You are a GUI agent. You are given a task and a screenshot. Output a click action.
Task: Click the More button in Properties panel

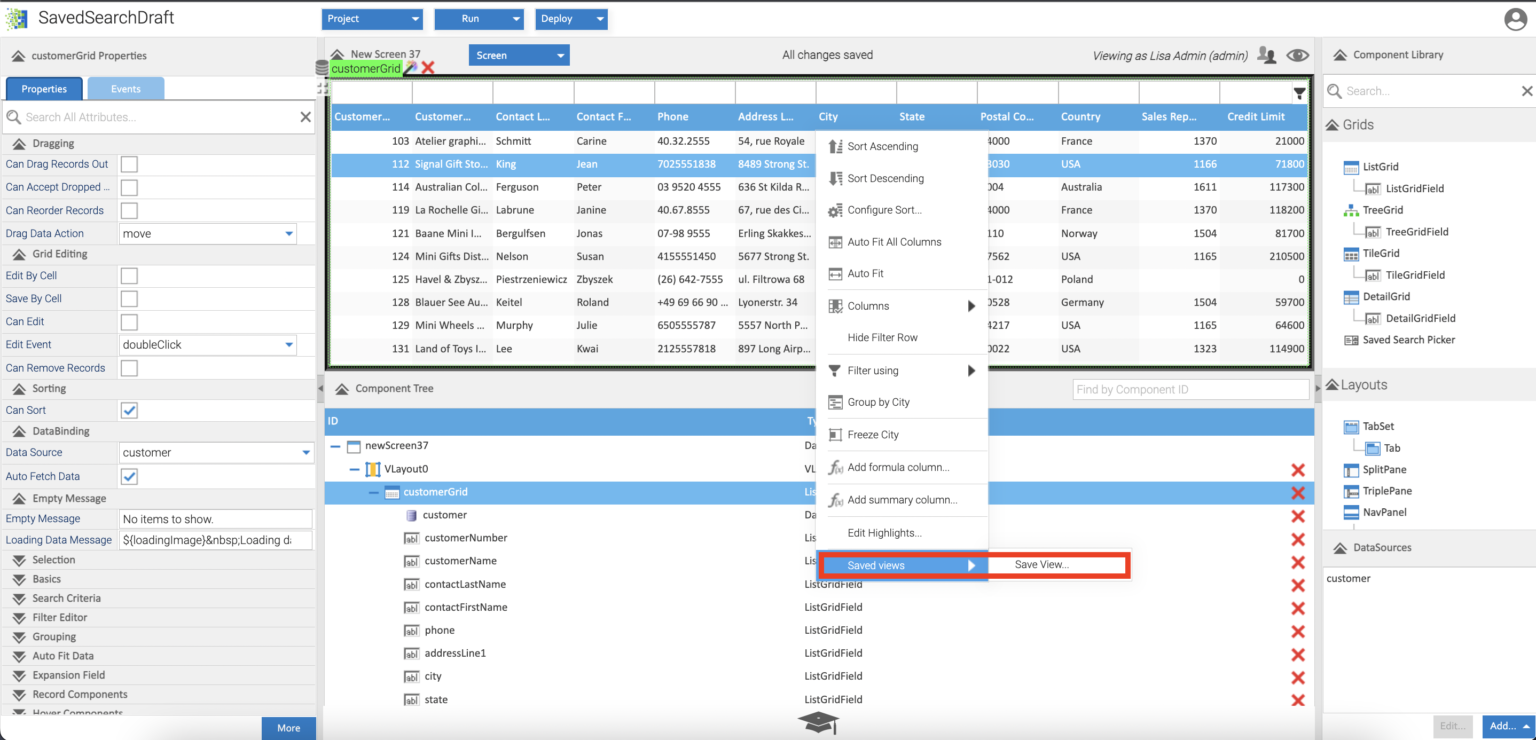(x=288, y=728)
